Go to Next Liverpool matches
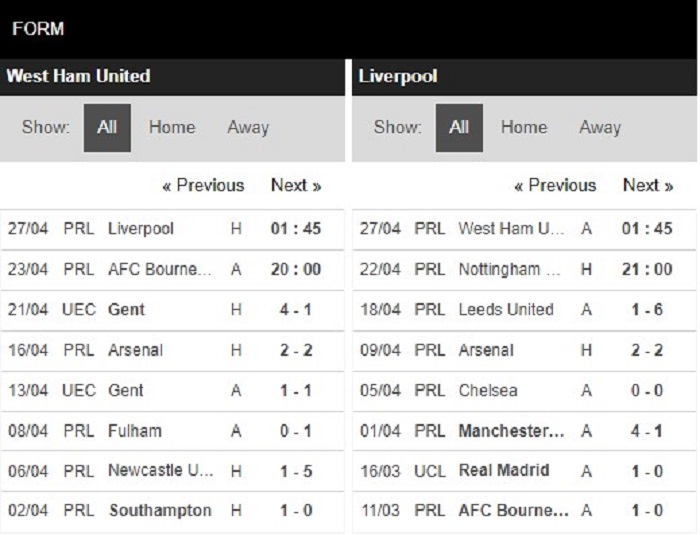The width and height of the screenshot is (700, 535). pyautogui.click(x=648, y=185)
